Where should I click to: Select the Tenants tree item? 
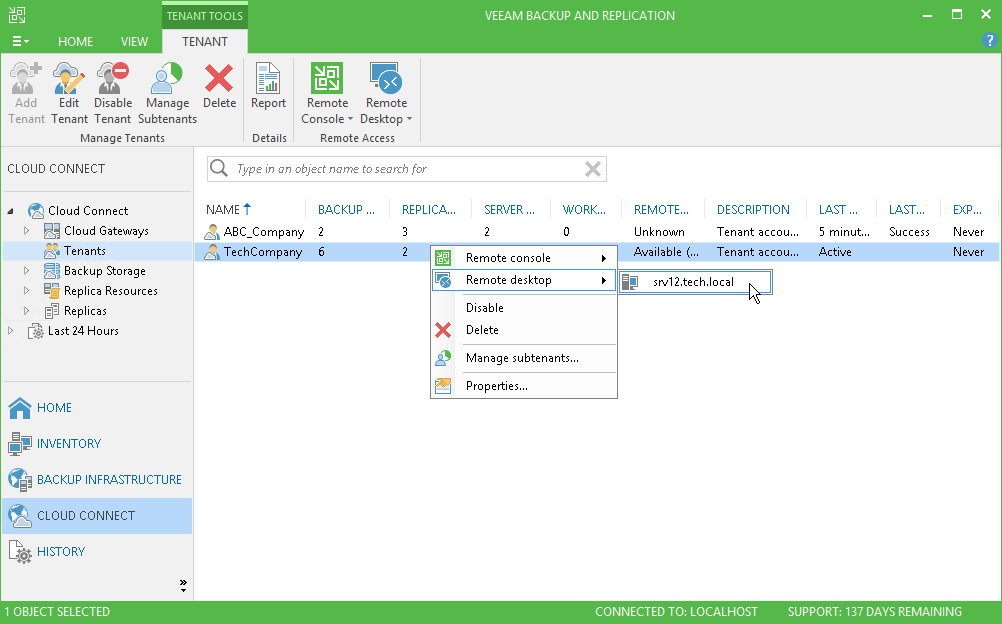click(x=84, y=251)
